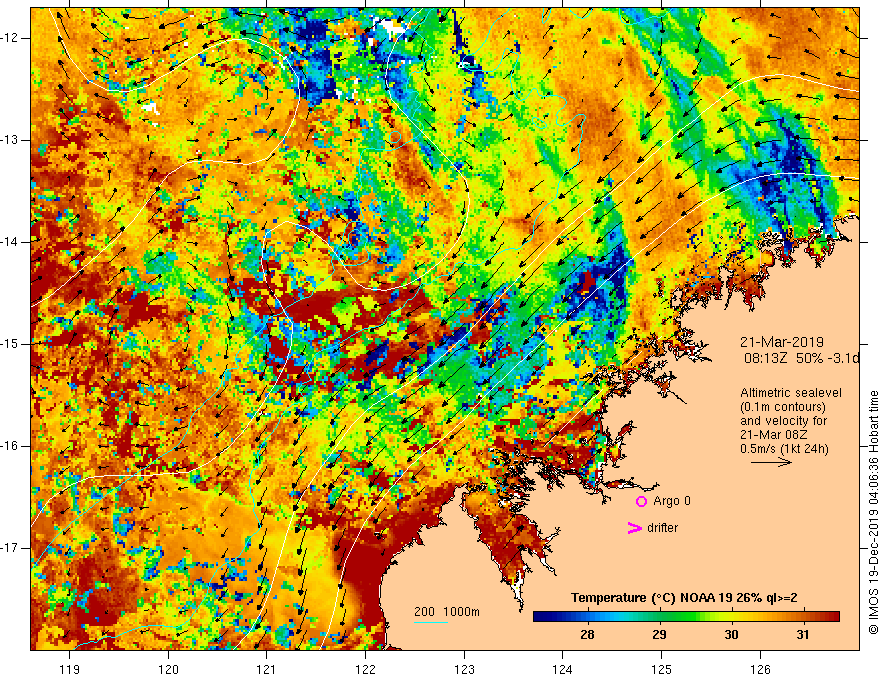Click the -17 latitude axis label
The image size is (880, 680).
pyautogui.click(x=10, y=548)
